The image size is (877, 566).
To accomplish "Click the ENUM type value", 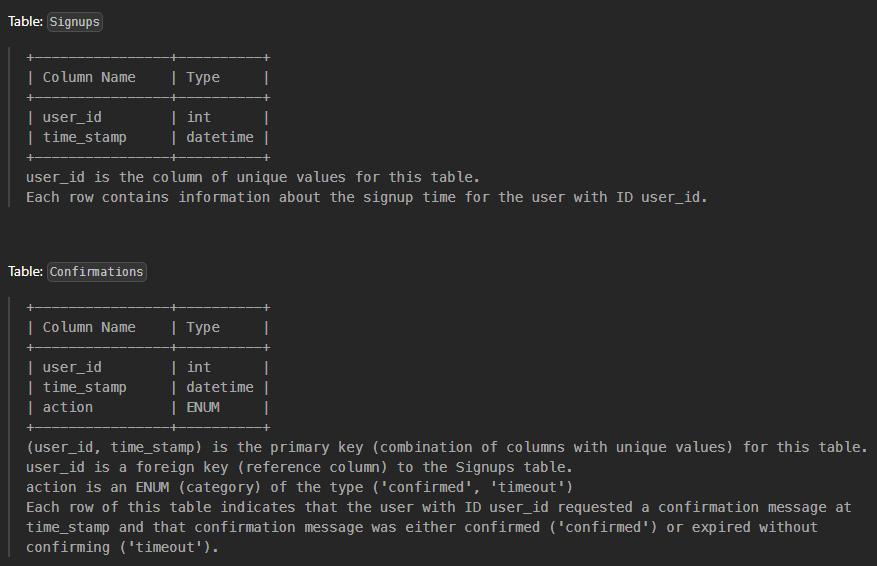I will 203,407.
